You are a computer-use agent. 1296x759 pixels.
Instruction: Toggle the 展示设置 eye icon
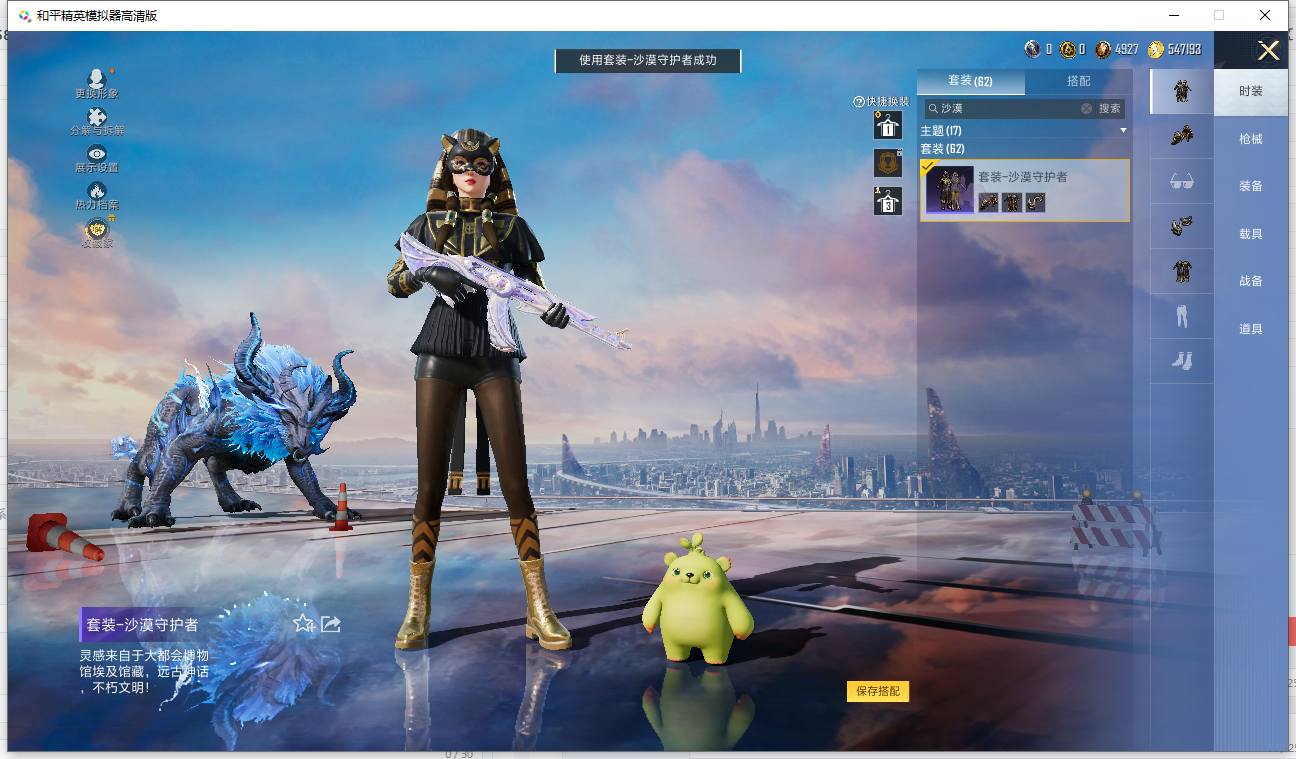coord(96,153)
